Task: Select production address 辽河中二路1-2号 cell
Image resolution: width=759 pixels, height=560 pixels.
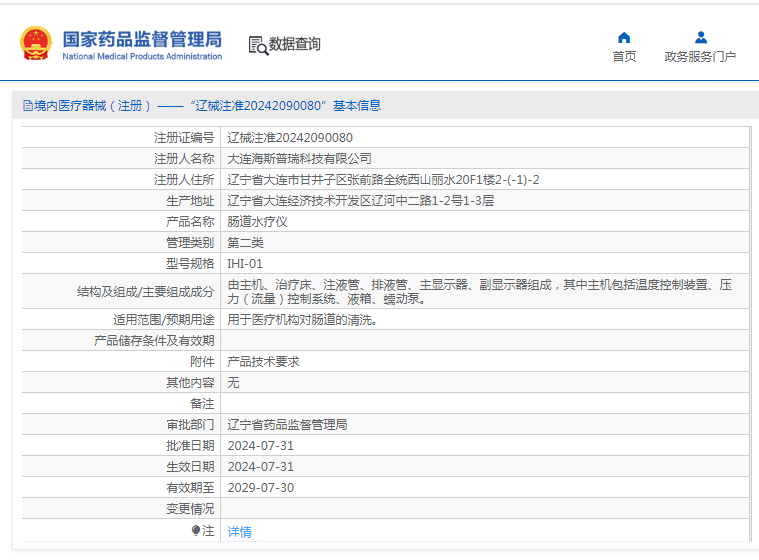Action: tap(361, 201)
